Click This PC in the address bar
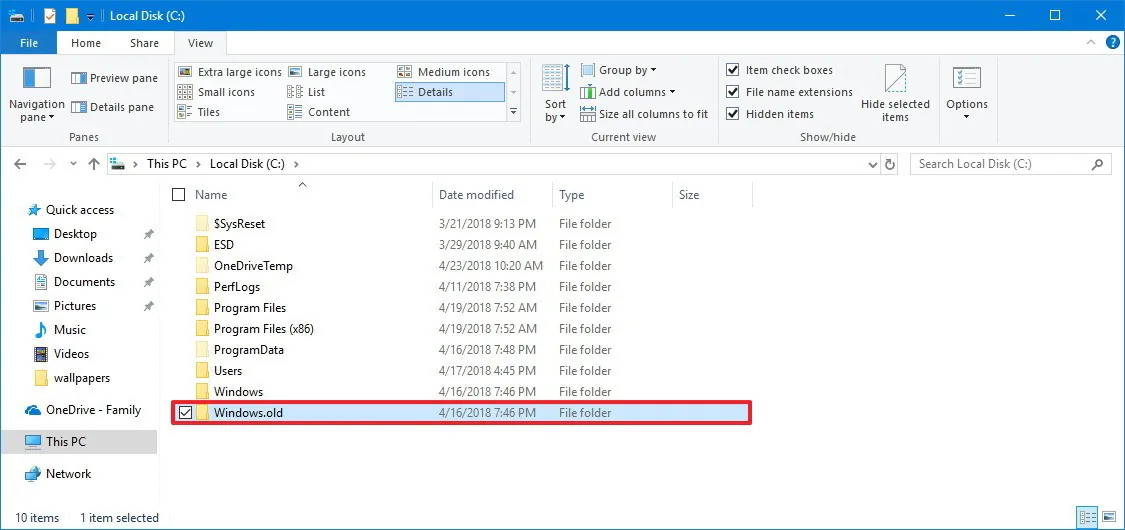 pos(166,164)
